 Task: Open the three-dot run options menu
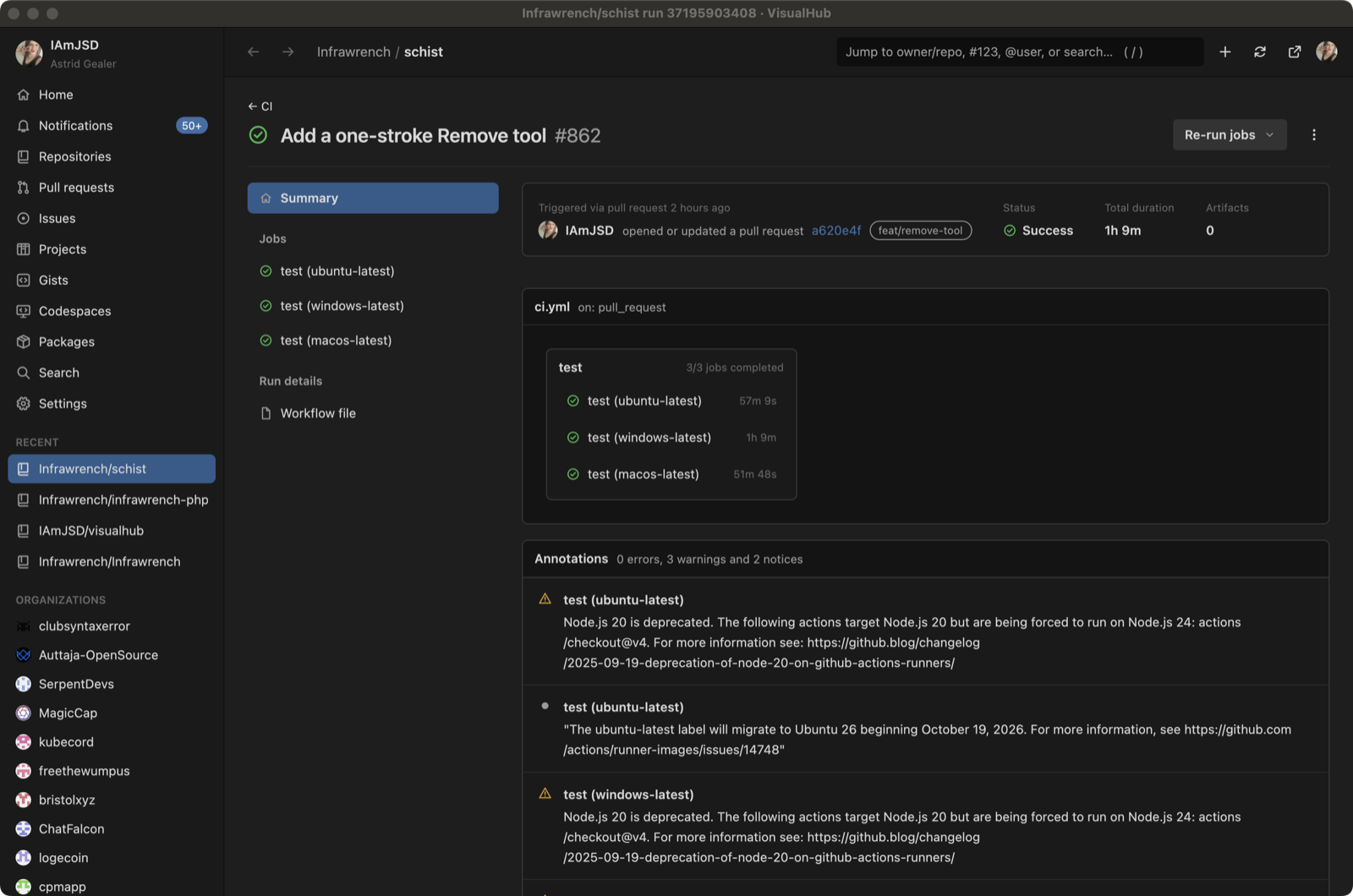[x=1314, y=135]
